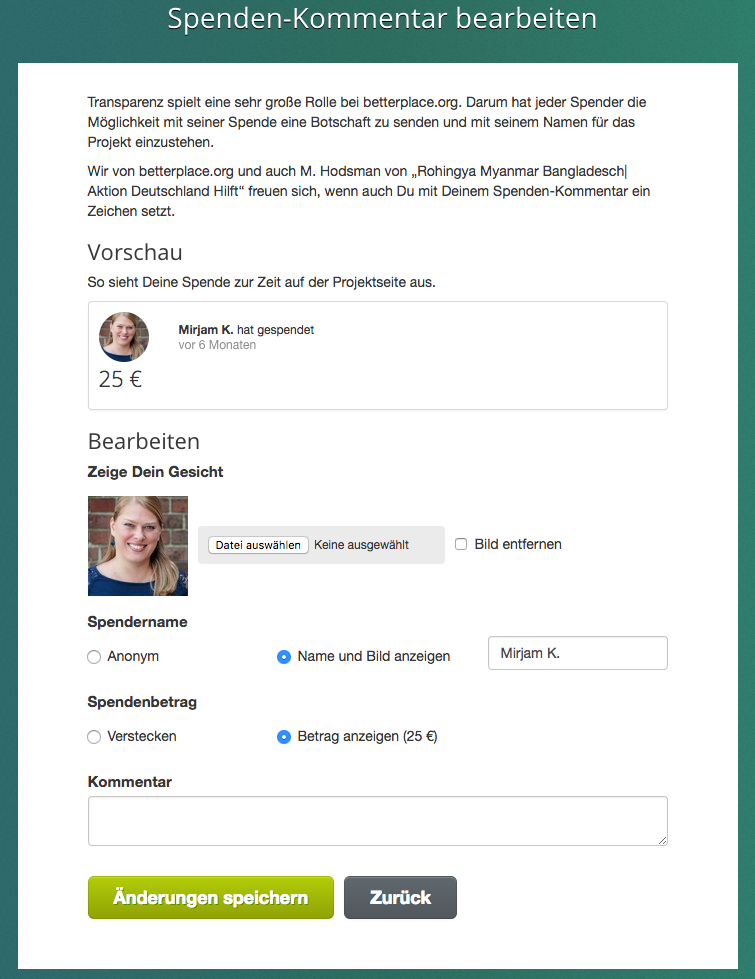The image size is (755, 979).
Task: Click 'Zeige Dein Gesicht' label
Action: pyautogui.click(x=155, y=472)
